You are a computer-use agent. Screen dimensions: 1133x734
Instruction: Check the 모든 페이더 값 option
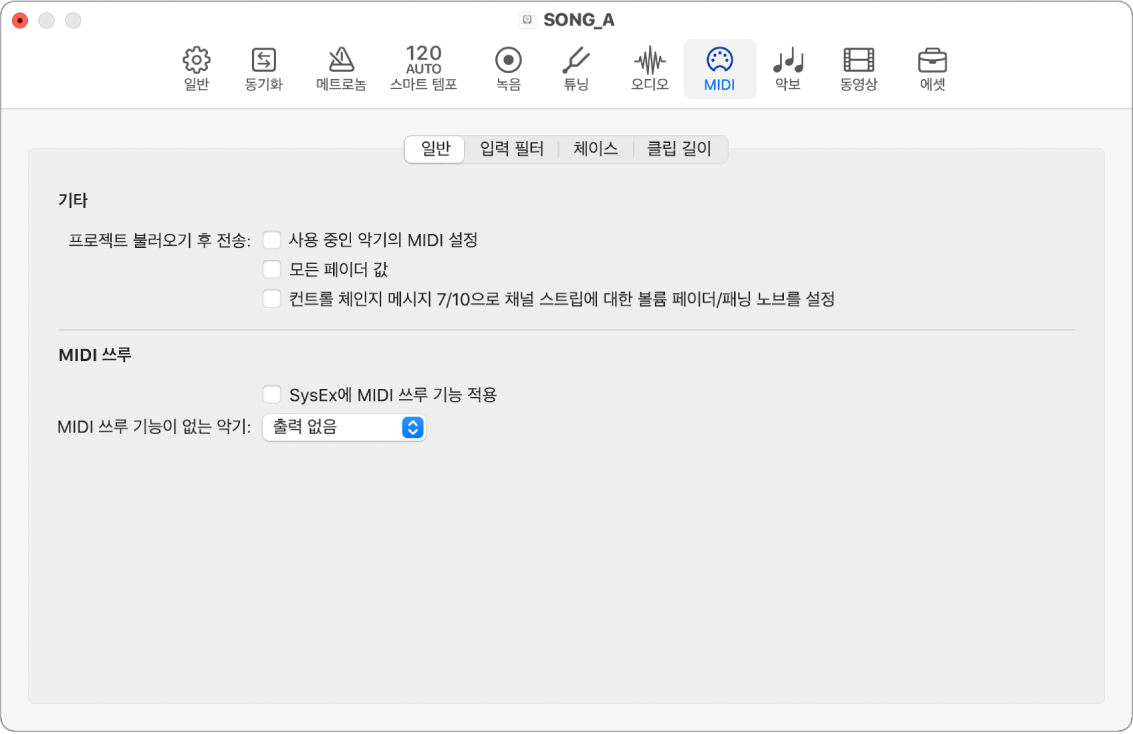271,268
